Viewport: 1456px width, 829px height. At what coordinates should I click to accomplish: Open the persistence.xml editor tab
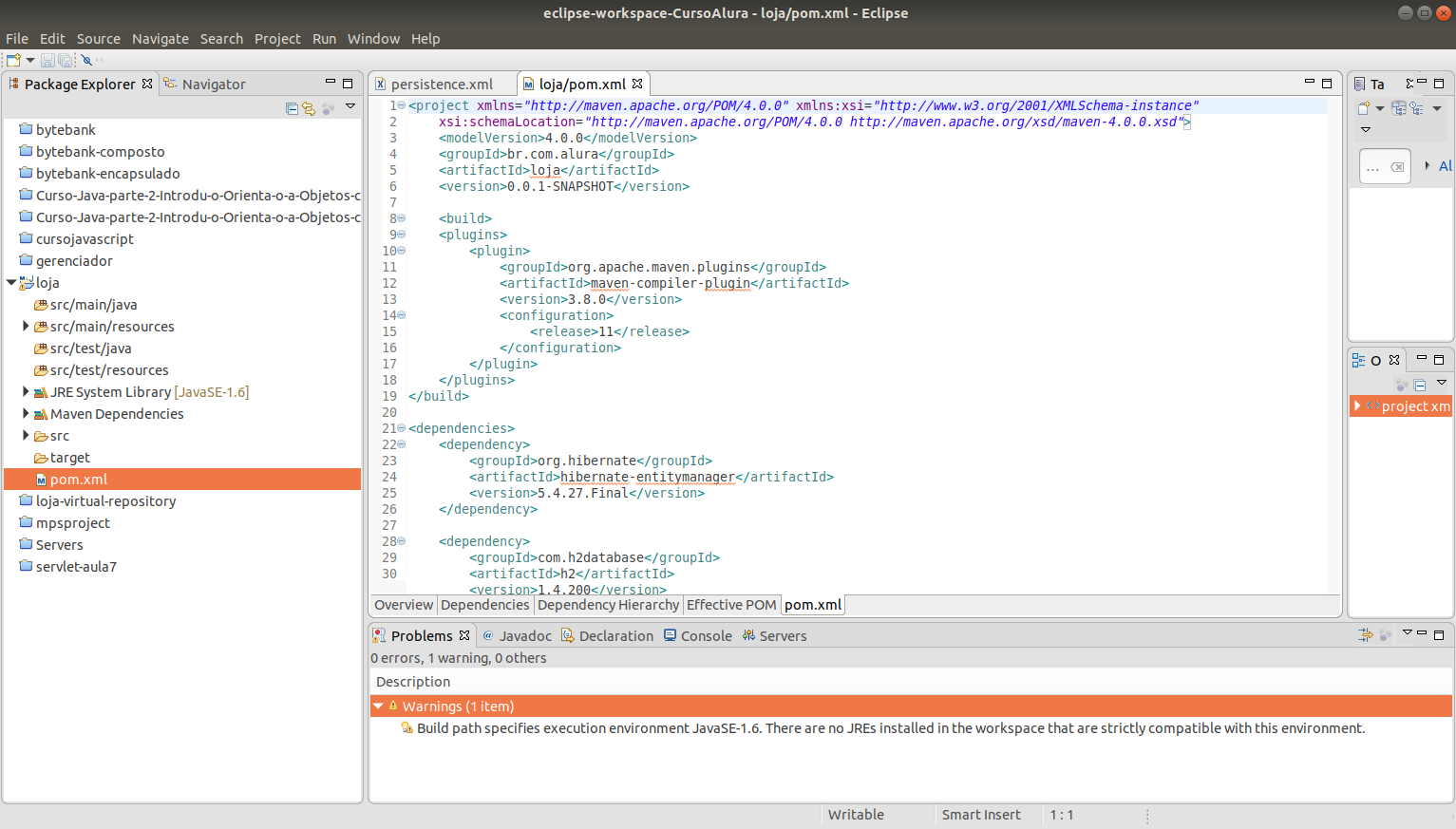click(x=434, y=85)
